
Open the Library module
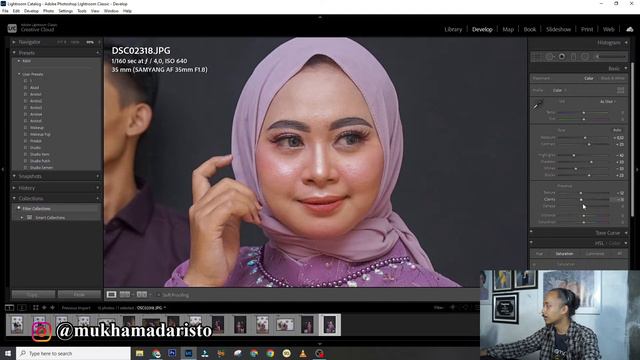point(453,29)
